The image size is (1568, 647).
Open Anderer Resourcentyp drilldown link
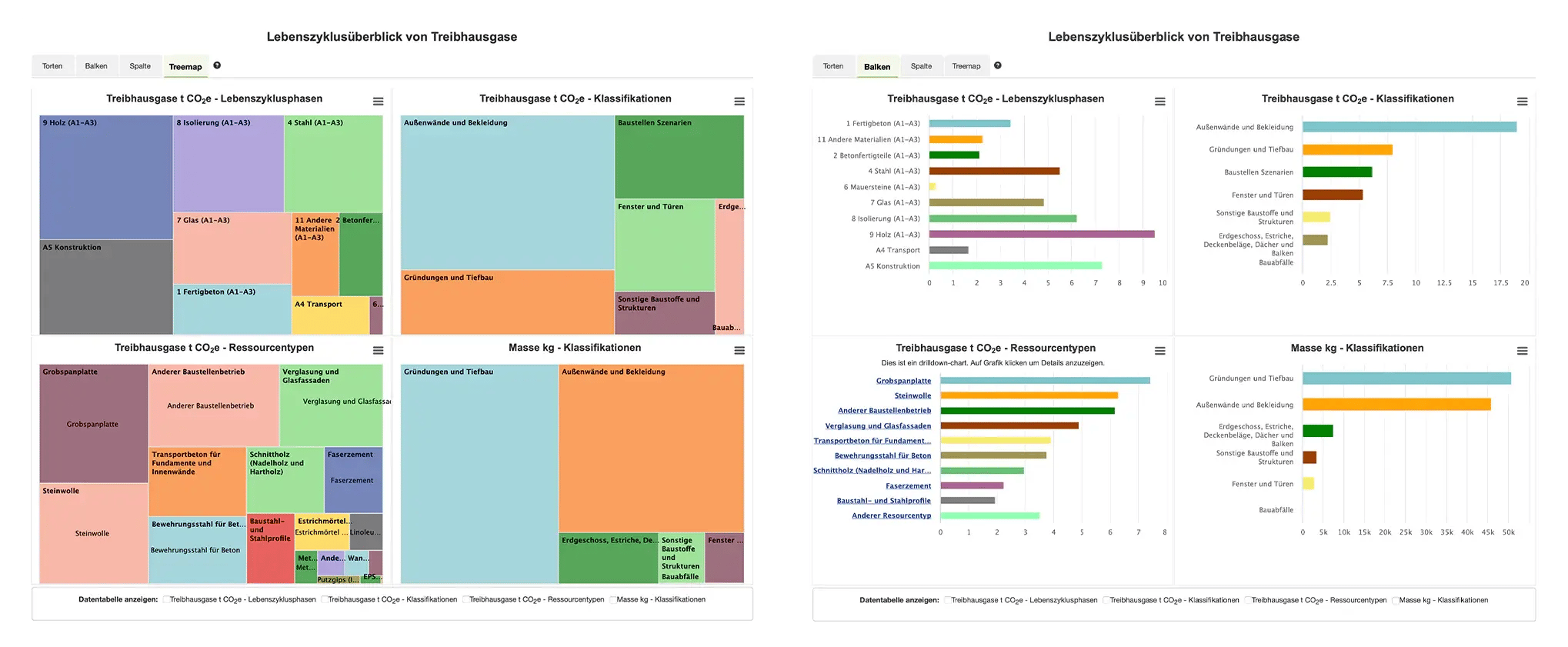click(x=891, y=515)
